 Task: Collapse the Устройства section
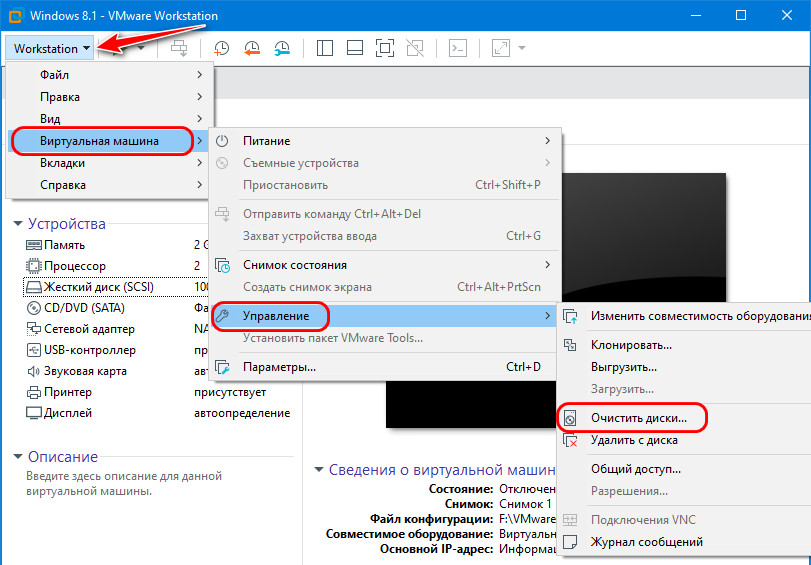[x=18, y=224]
